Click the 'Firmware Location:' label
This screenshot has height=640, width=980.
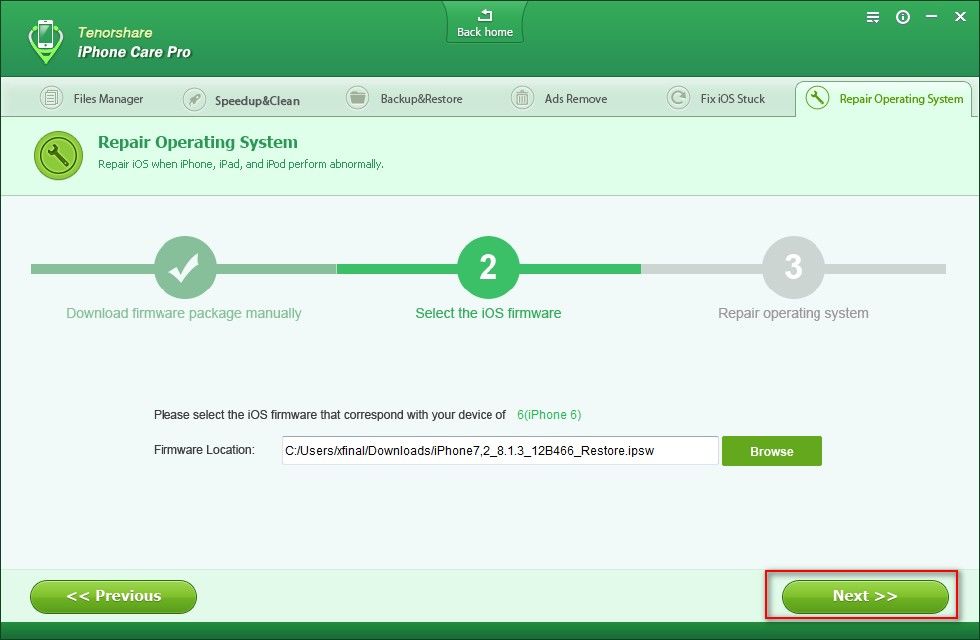point(204,450)
